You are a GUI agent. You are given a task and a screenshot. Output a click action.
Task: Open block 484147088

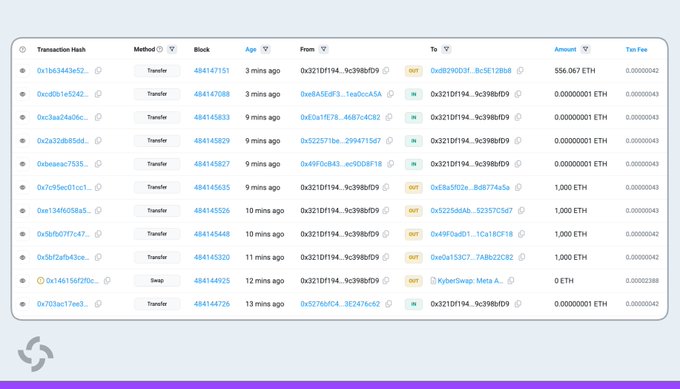212,94
